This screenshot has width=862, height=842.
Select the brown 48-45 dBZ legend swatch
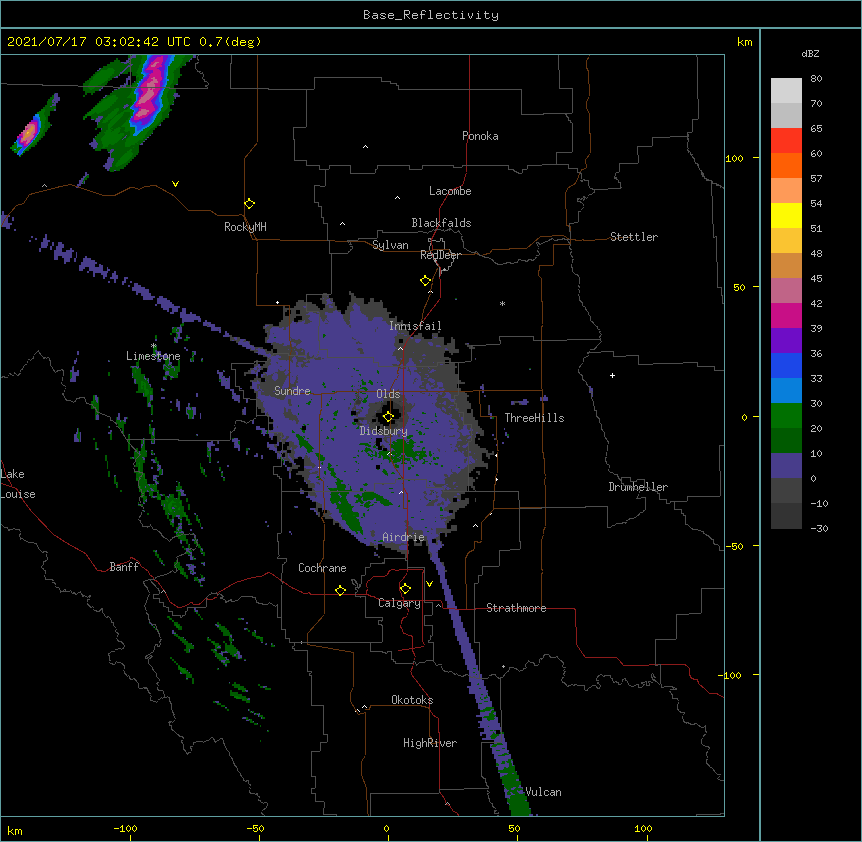point(786,265)
